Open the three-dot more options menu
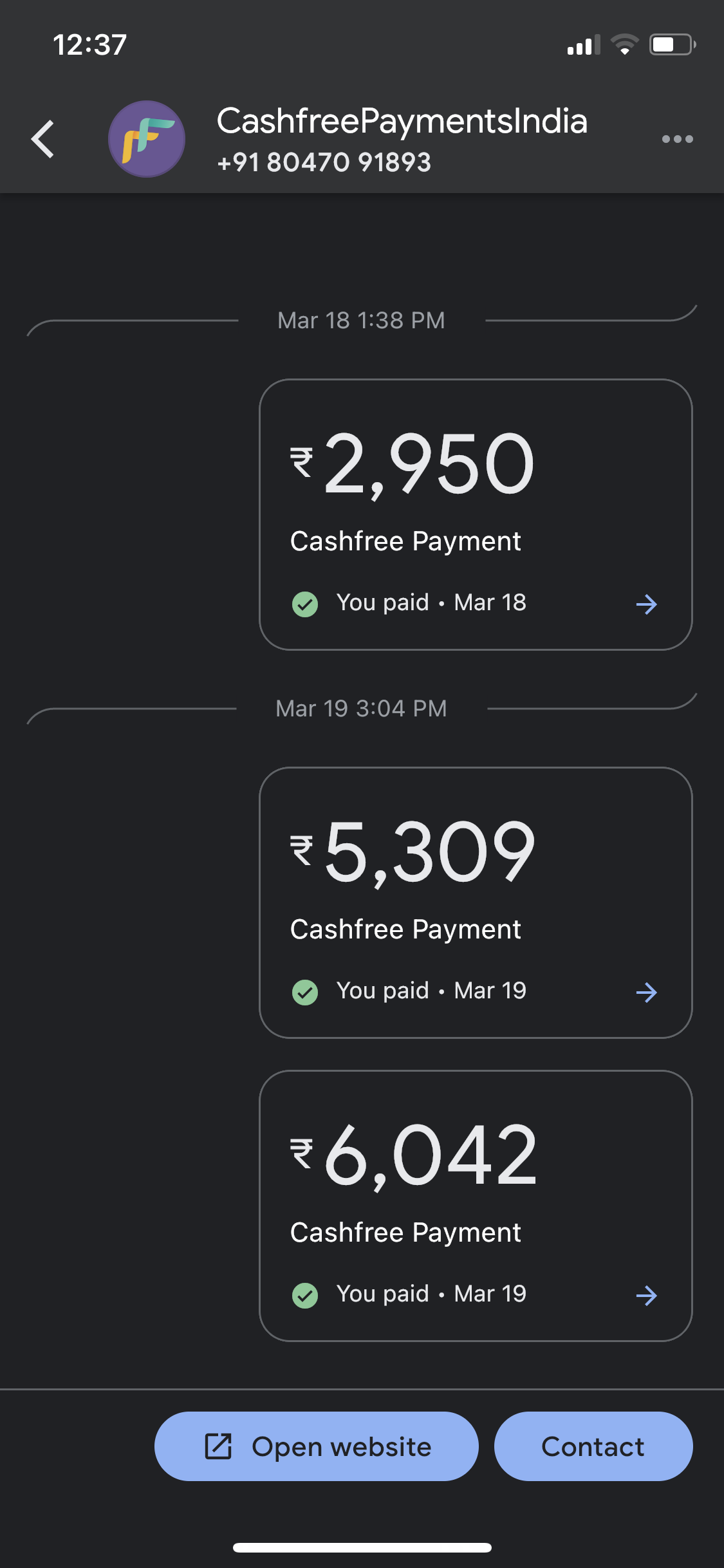 coord(677,139)
